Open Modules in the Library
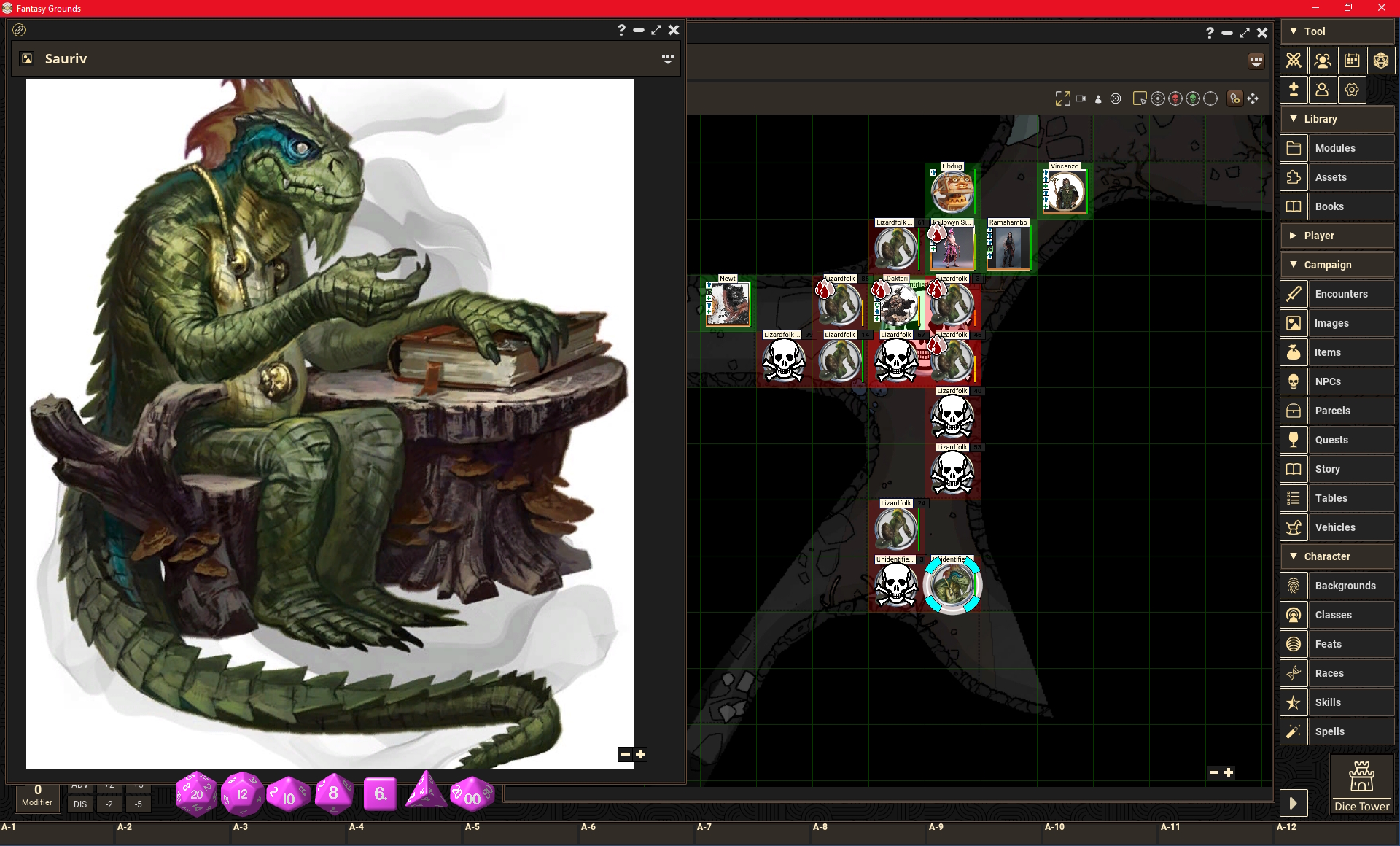This screenshot has width=1400, height=846. (x=1337, y=148)
